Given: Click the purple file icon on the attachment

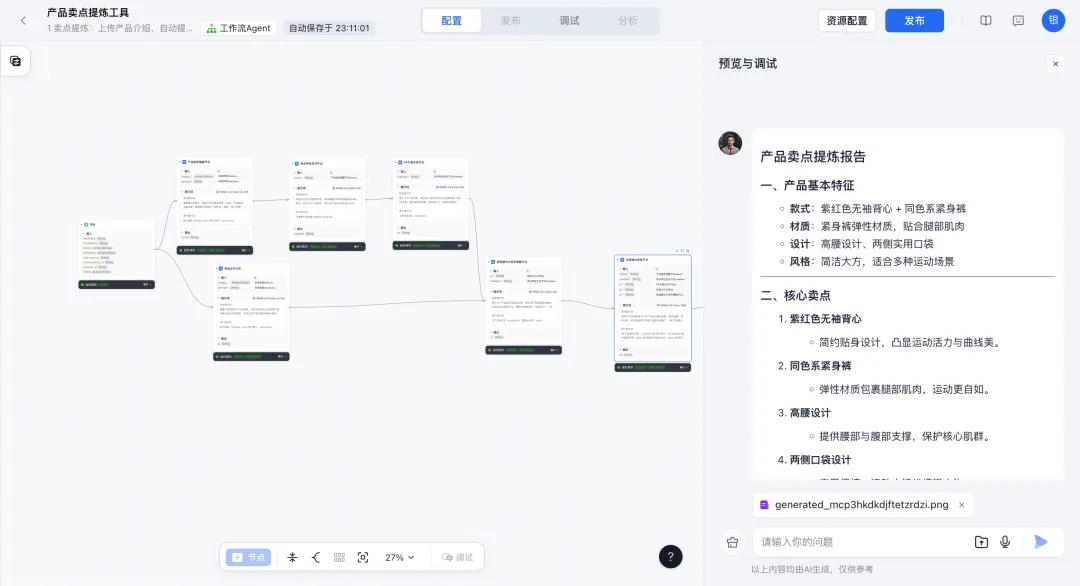Looking at the screenshot, I should [x=764, y=505].
